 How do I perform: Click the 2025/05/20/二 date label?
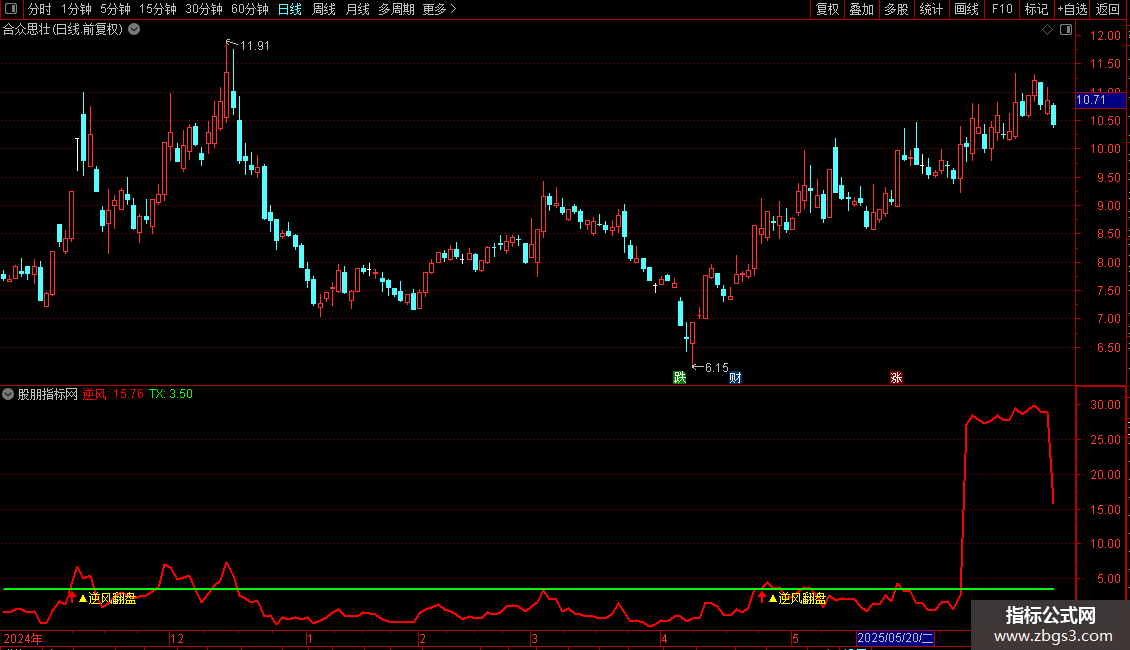click(895, 638)
